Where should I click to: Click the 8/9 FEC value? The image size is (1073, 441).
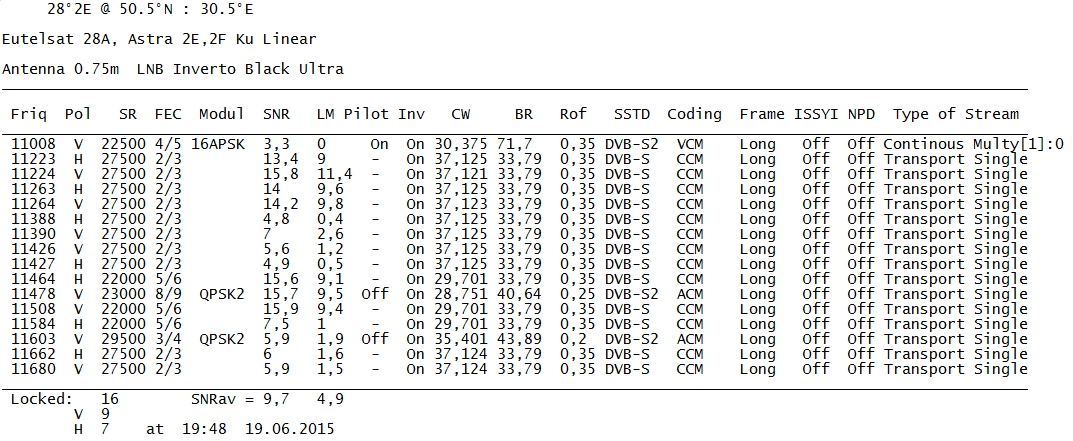coord(168,294)
